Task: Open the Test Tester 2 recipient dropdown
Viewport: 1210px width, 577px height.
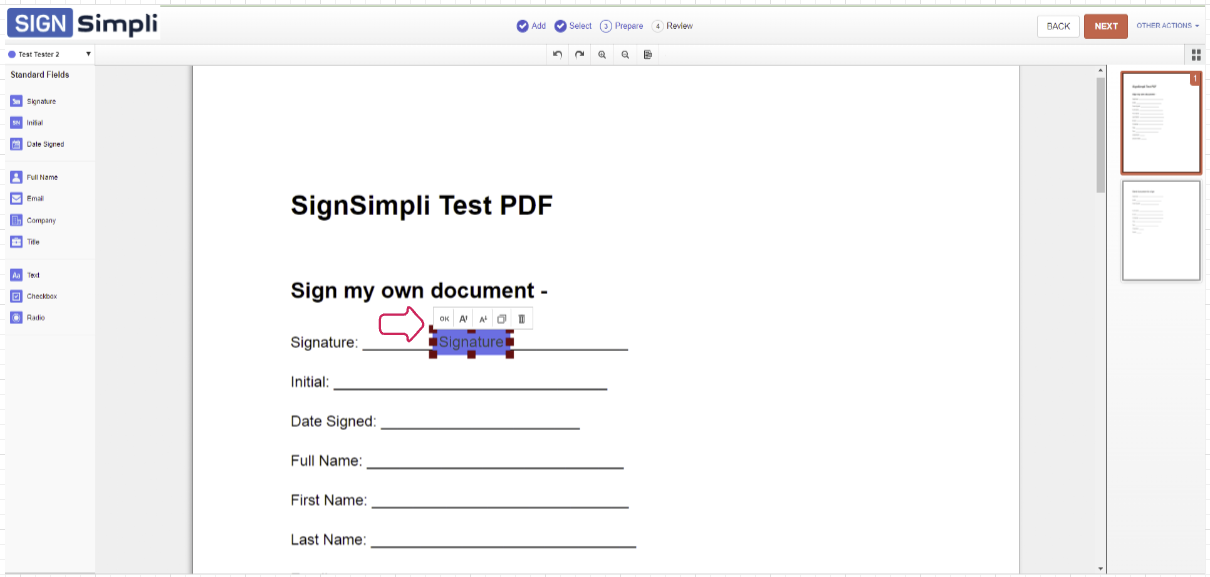Action: (49, 54)
